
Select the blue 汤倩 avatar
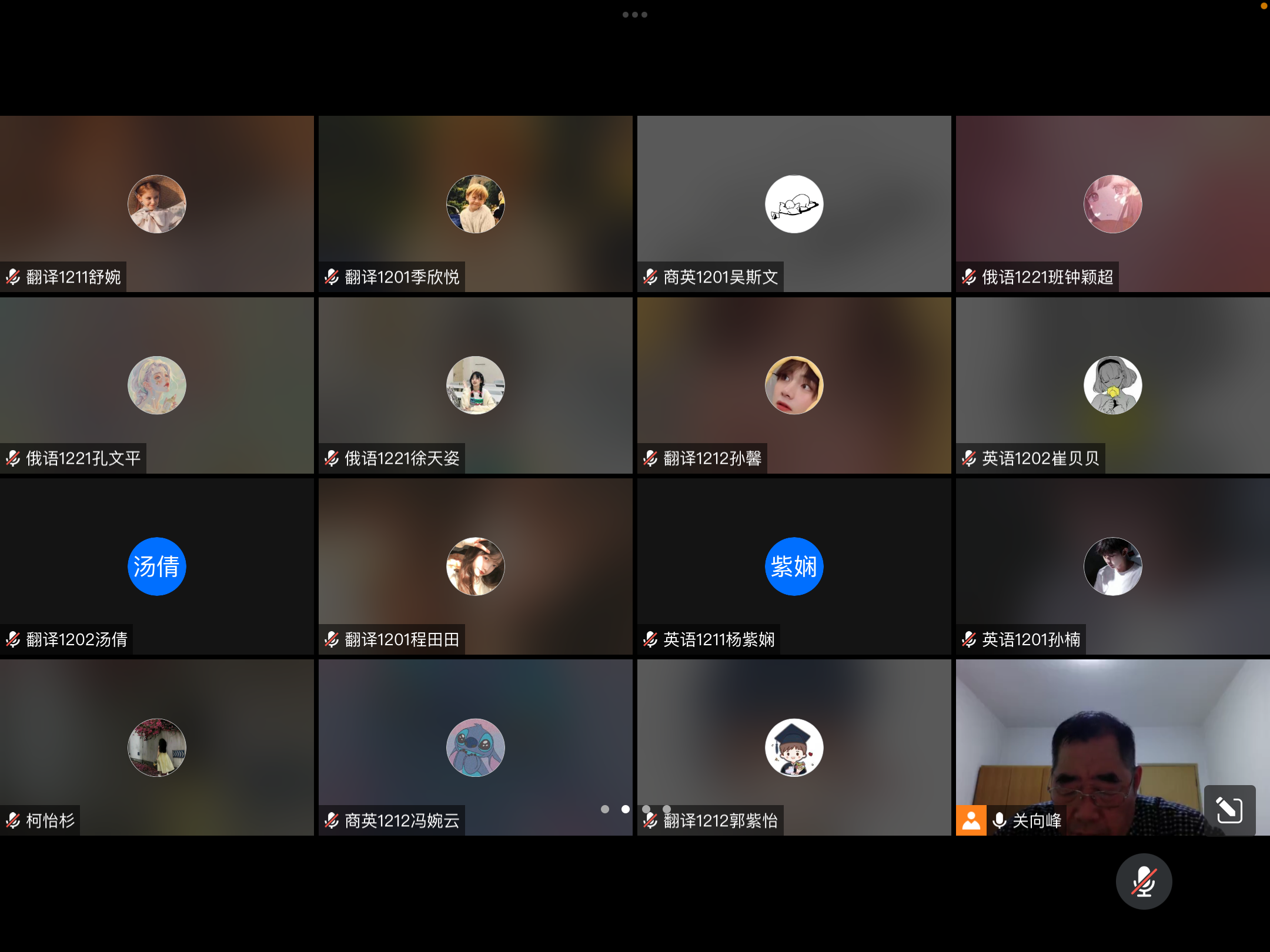point(157,566)
